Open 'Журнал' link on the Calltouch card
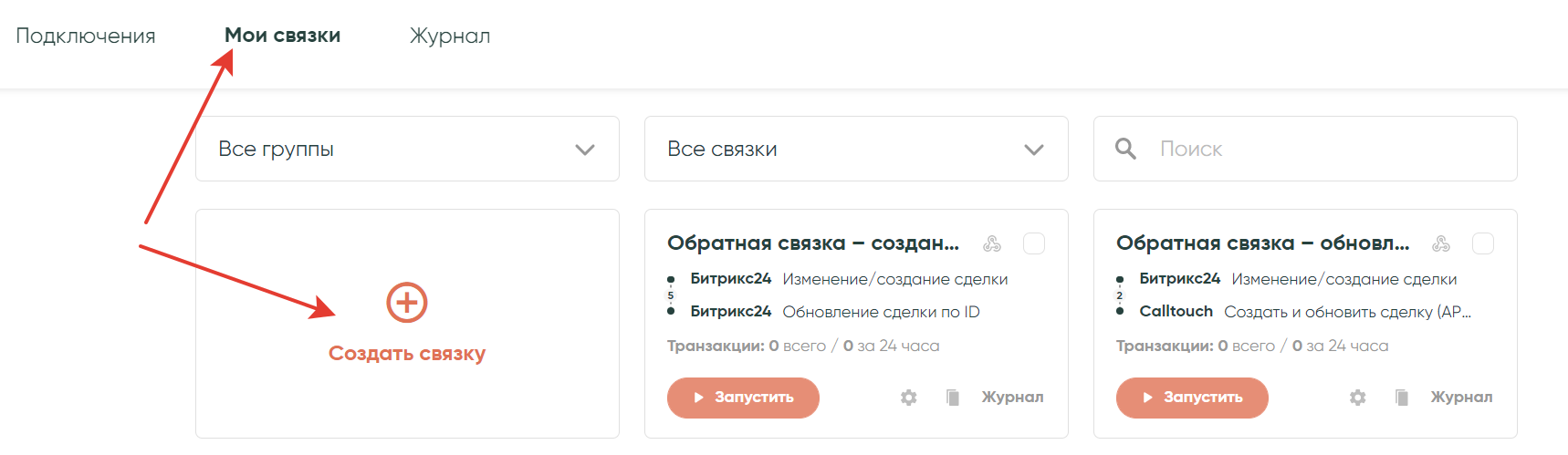 pos(1461,398)
